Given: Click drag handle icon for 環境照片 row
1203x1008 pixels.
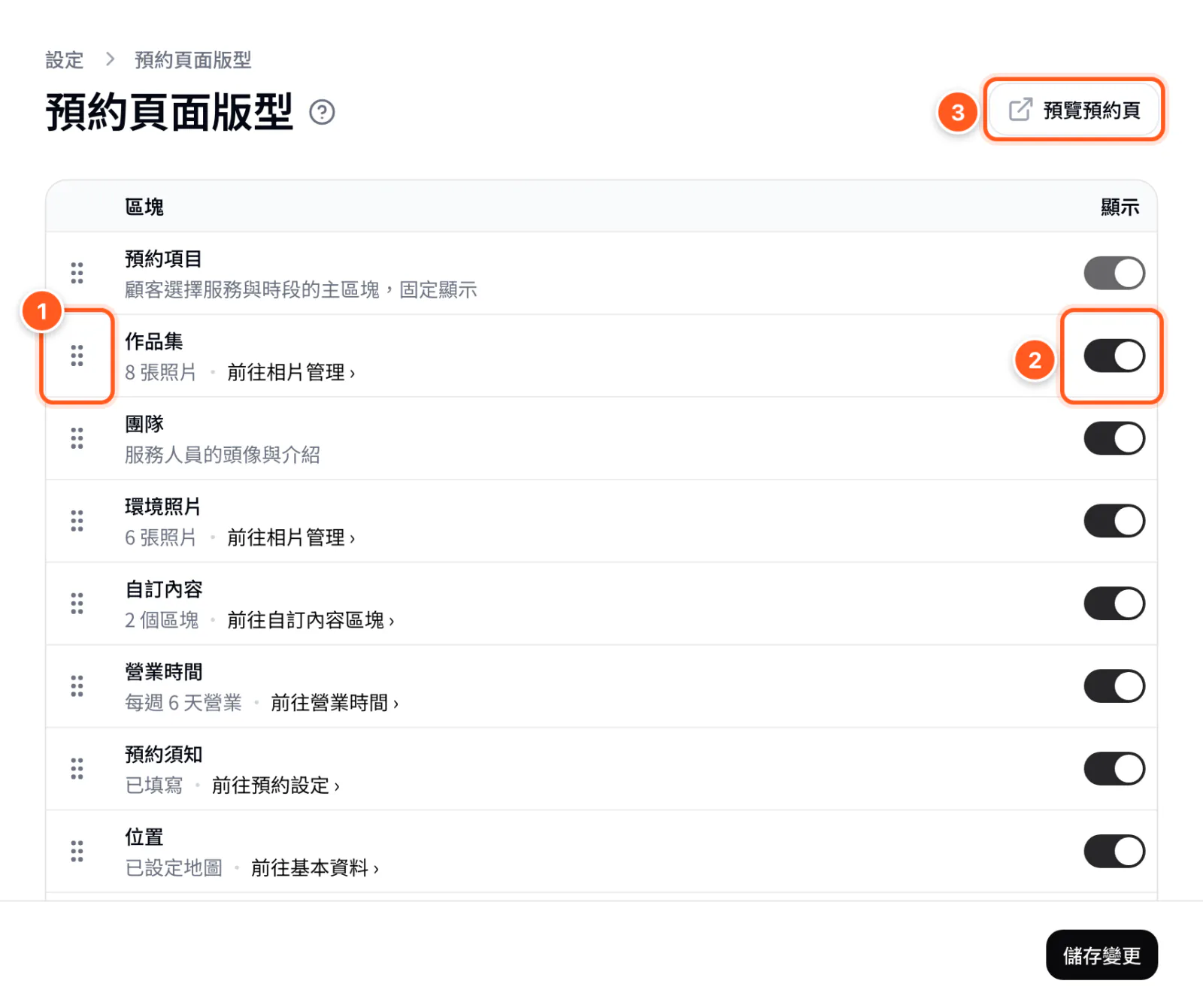Looking at the screenshot, I should point(77,521).
